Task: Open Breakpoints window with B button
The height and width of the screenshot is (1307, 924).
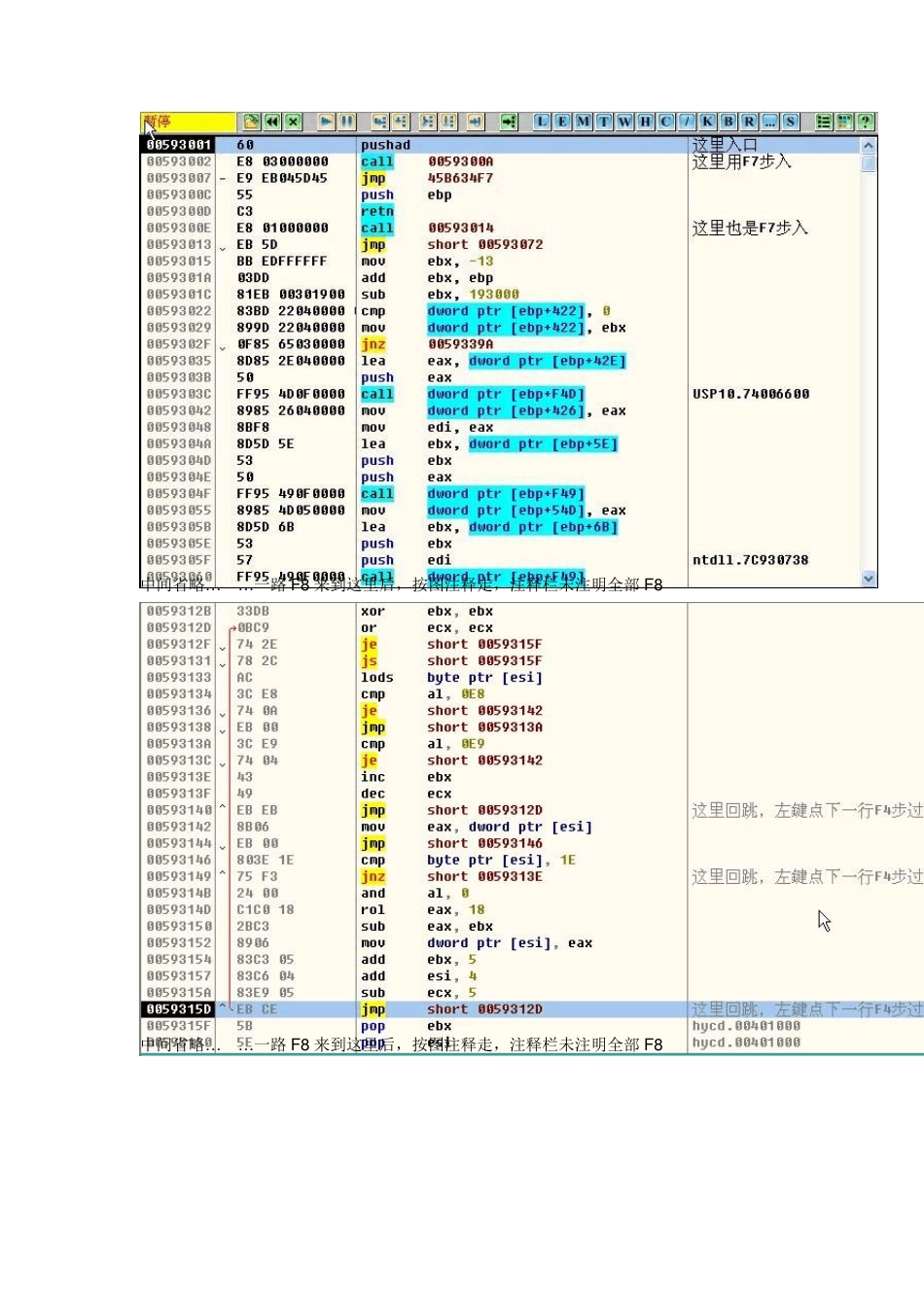Action: pyautogui.click(x=728, y=122)
